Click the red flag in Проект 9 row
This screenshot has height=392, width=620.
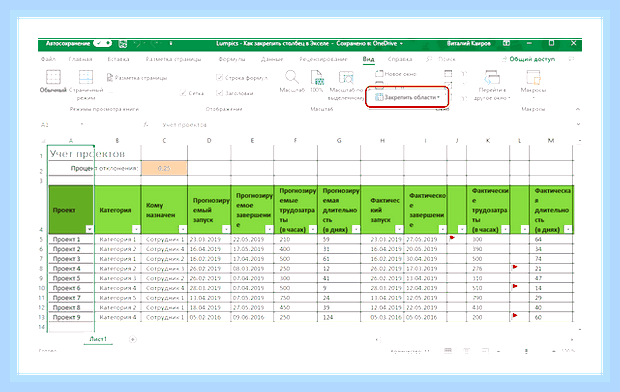click(x=515, y=315)
